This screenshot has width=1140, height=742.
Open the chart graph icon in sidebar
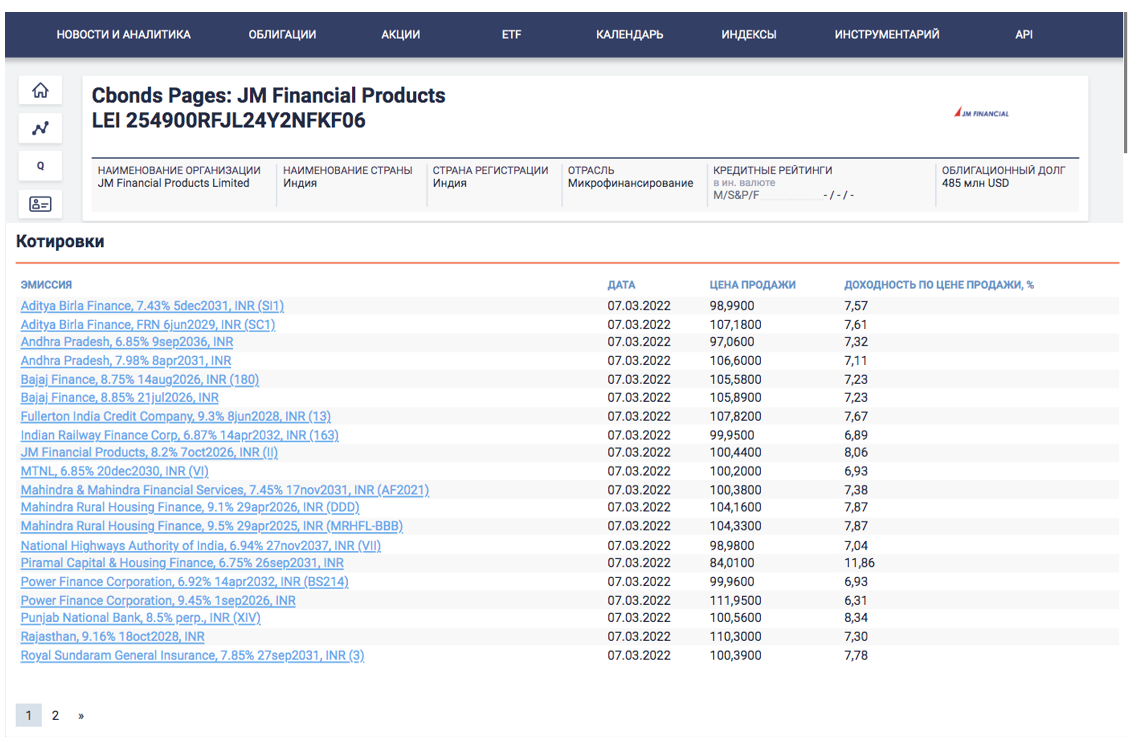click(40, 128)
